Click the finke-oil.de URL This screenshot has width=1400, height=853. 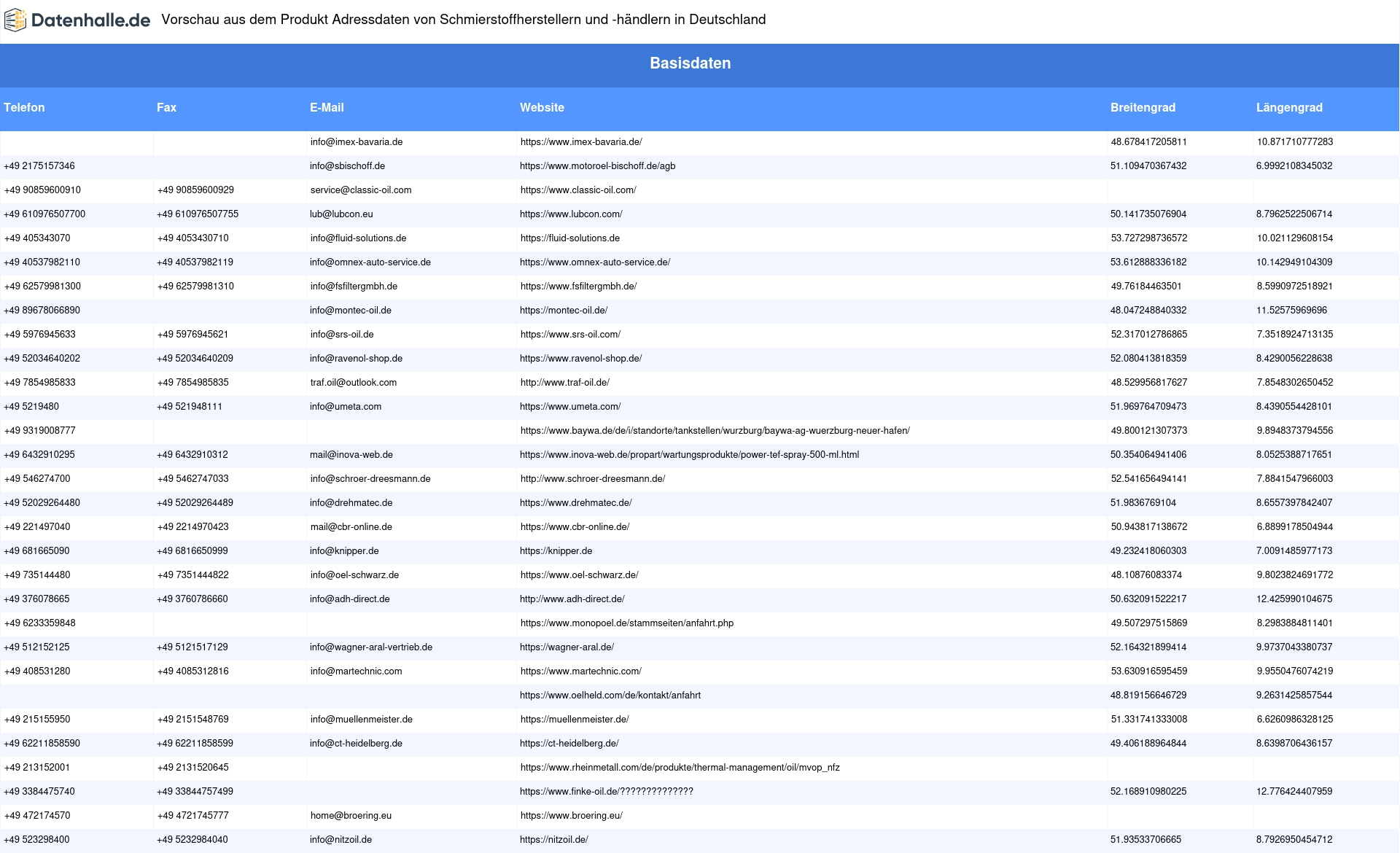click(607, 792)
